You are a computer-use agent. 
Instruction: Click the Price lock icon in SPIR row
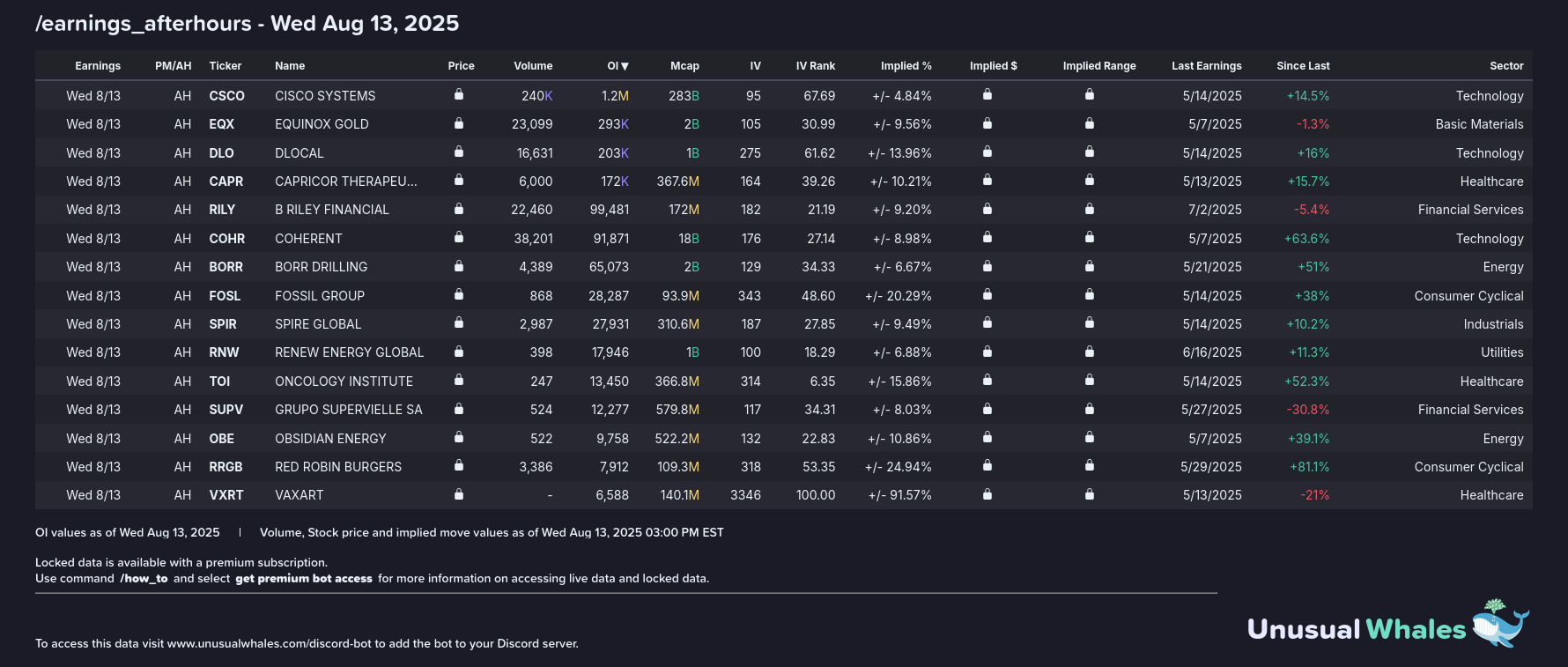[459, 322]
